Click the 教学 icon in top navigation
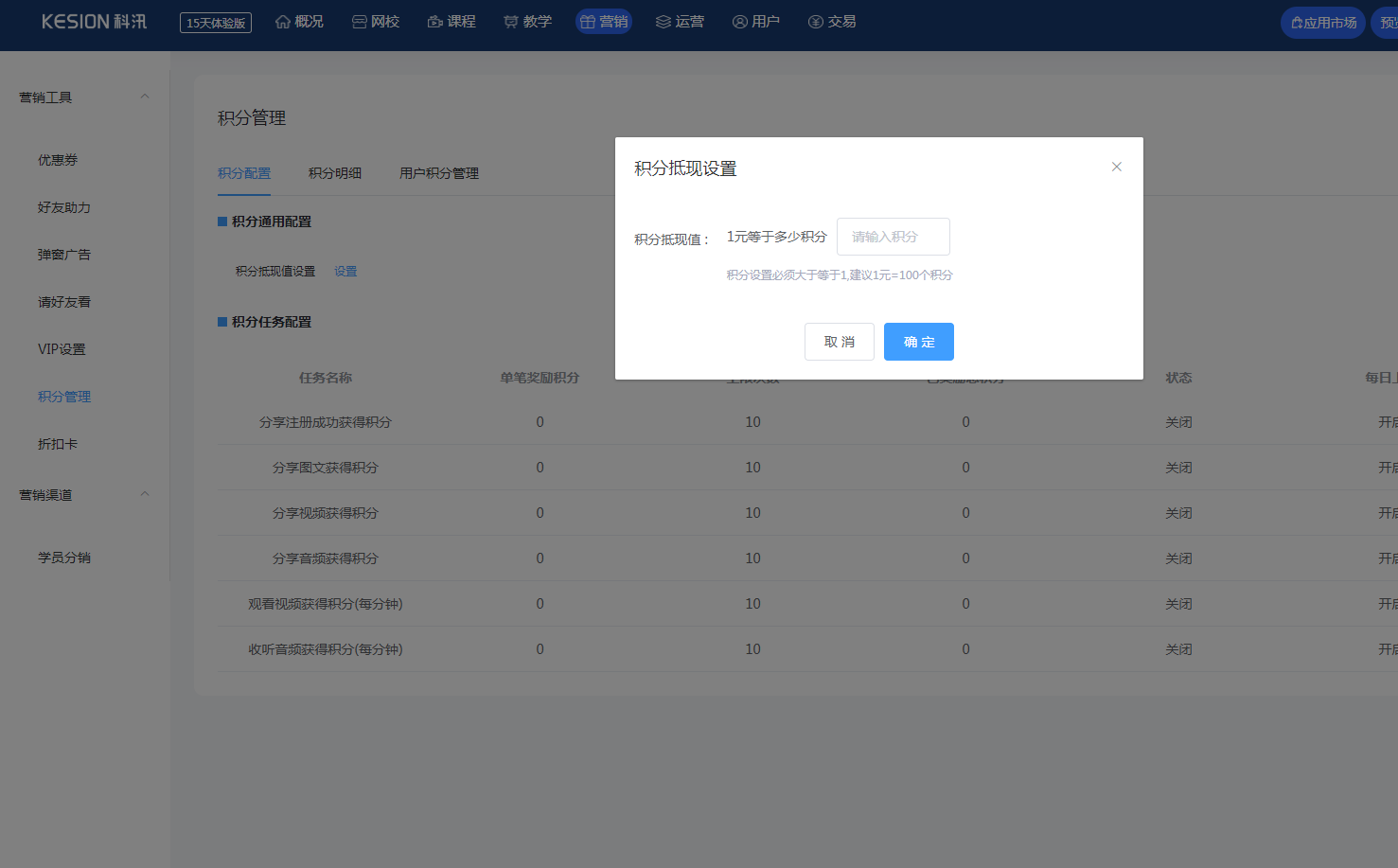Viewport: 1398px width, 868px height. [511, 22]
